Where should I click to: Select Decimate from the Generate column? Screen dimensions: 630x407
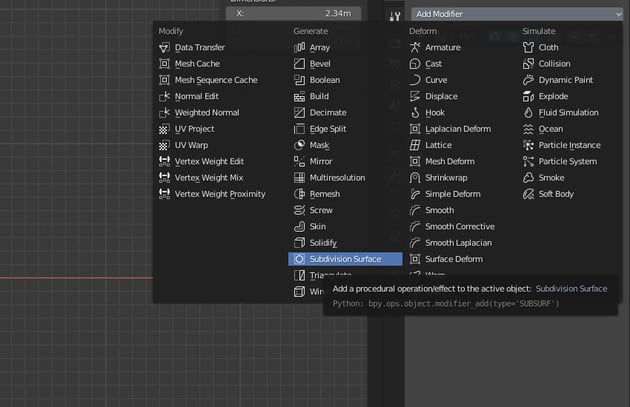(327, 113)
